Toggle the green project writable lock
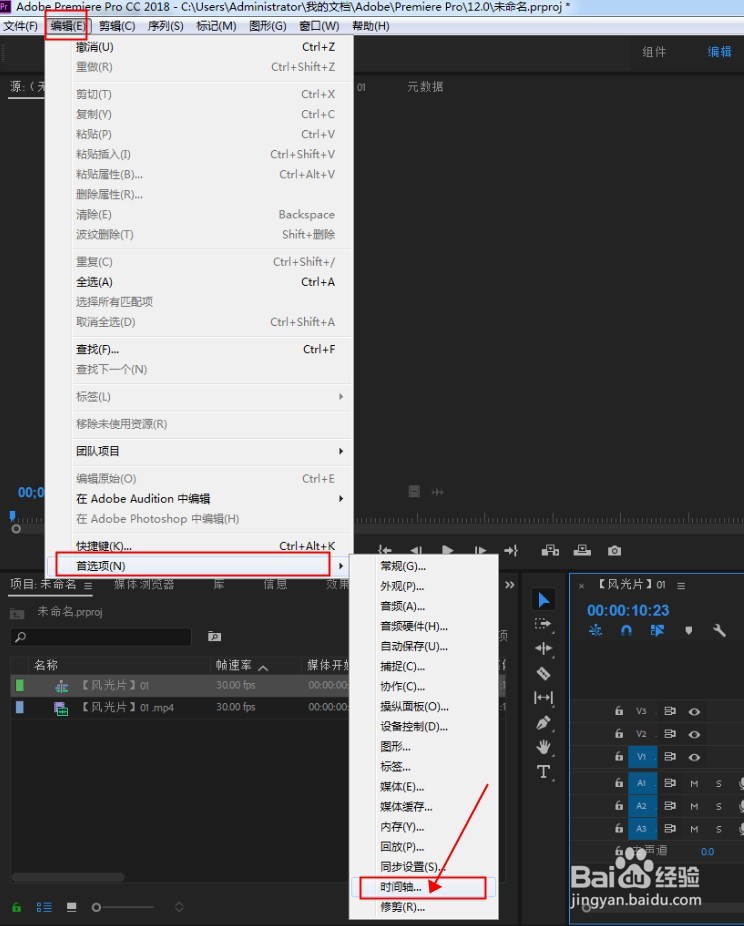This screenshot has height=926, width=744. (17, 907)
